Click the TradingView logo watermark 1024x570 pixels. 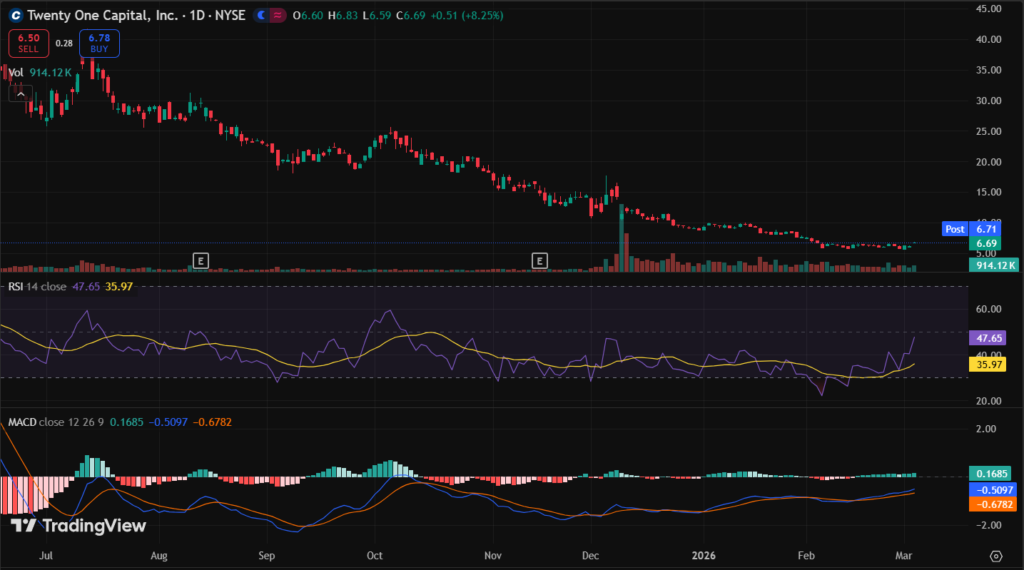79,525
